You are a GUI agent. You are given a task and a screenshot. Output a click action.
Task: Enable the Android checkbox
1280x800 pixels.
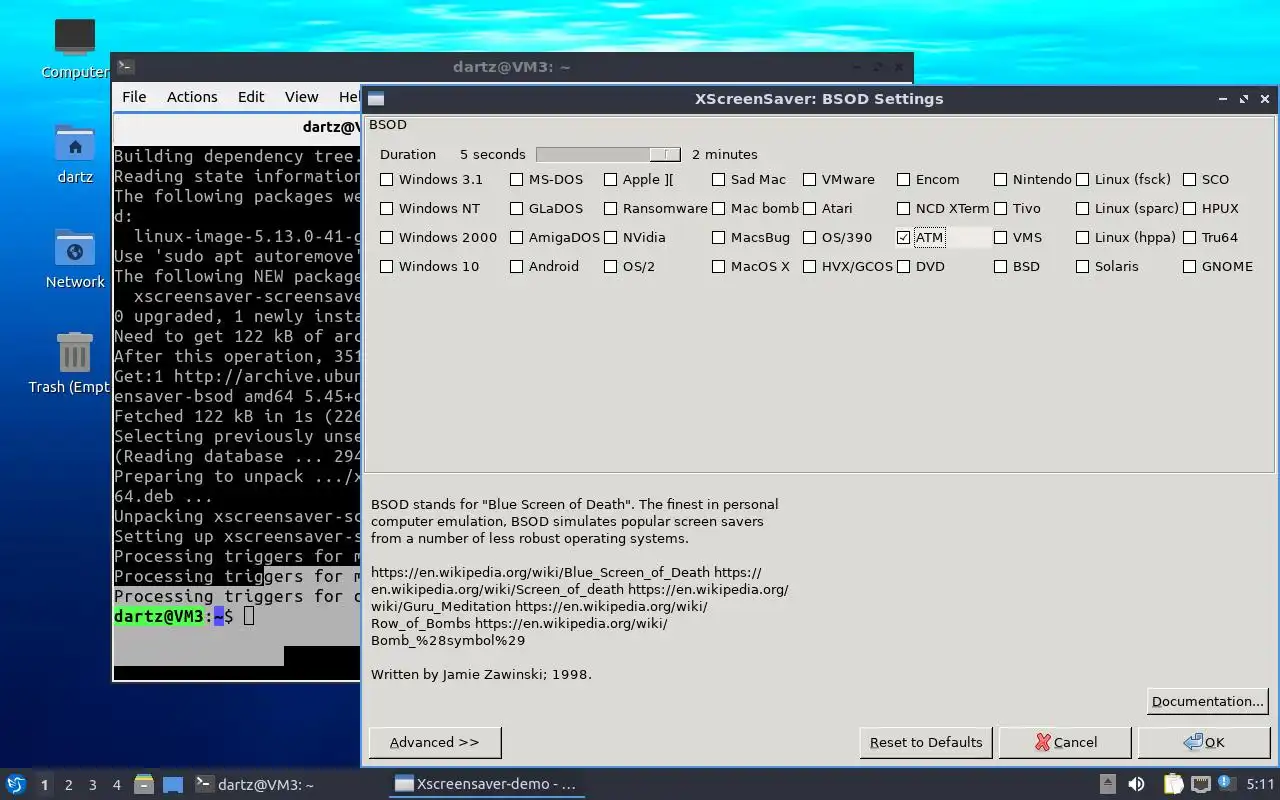click(516, 267)
